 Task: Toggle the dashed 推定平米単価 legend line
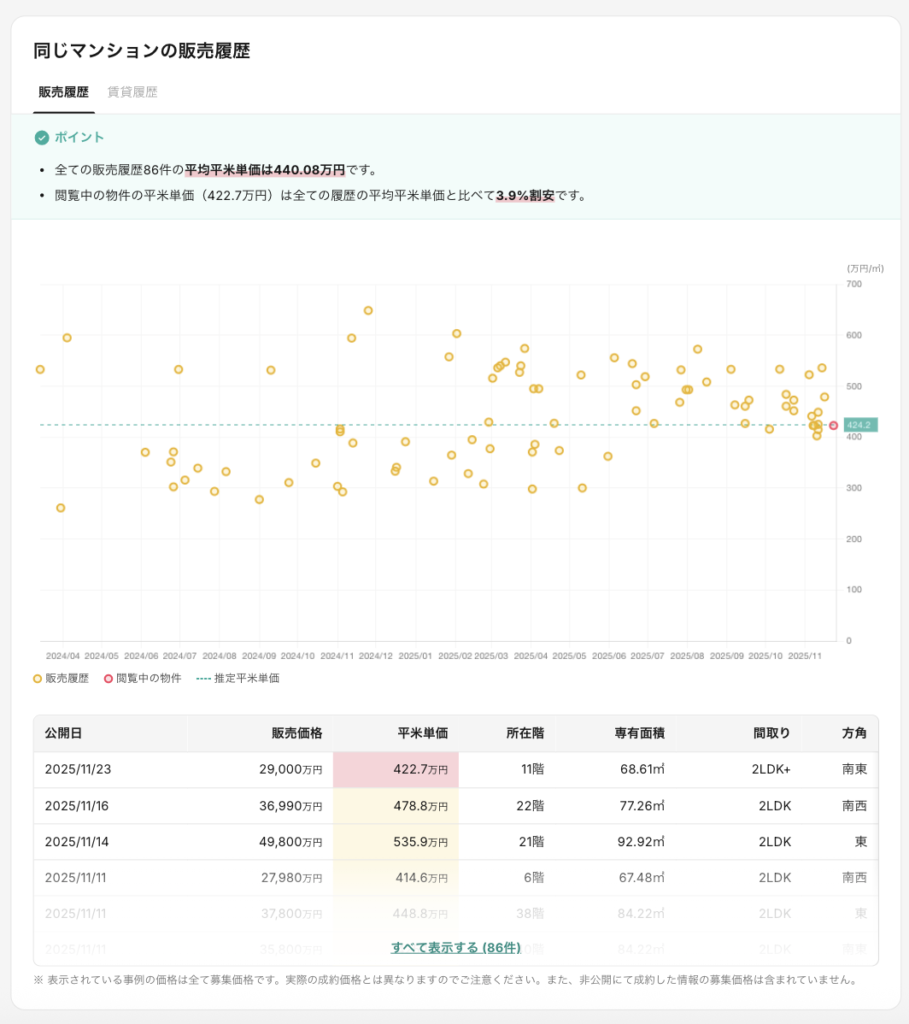(203, 678)
